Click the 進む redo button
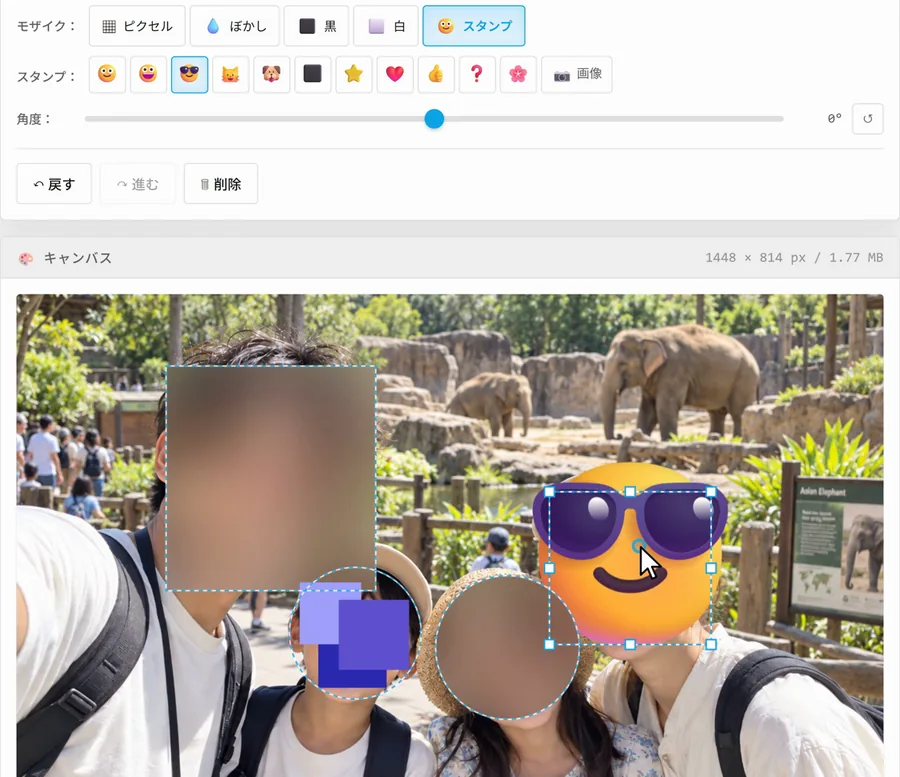The height and width of the screenshot is (777, 900). click(x=138, y=184)
